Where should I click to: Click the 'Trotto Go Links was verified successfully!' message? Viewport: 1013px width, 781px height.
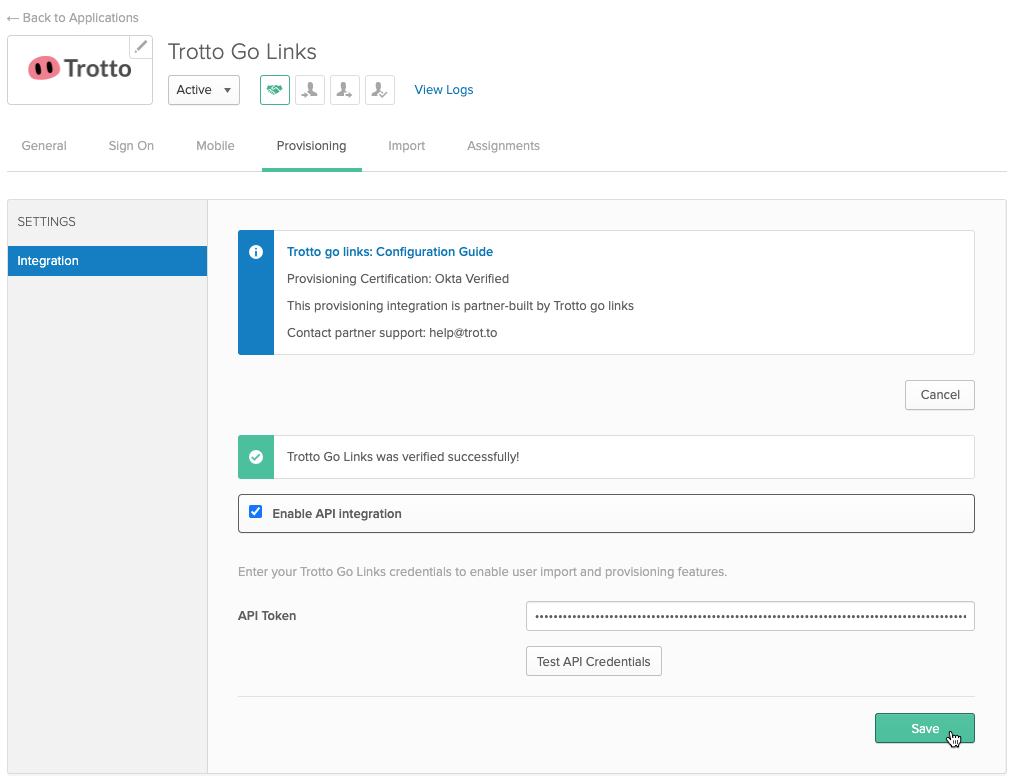pyautogui.click(x=403, y=457)
